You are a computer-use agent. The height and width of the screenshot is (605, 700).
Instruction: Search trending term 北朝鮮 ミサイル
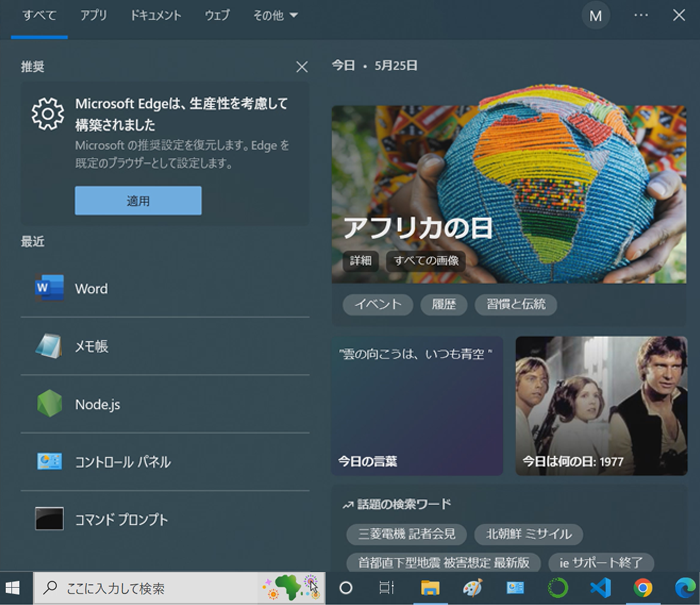point(529,534)
